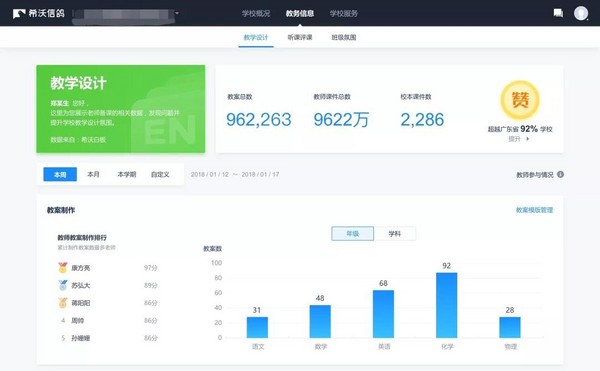This screenshot has height=371, width=600.
Task: Open the 教务信息 menu
Action: [x=300, y=13]
